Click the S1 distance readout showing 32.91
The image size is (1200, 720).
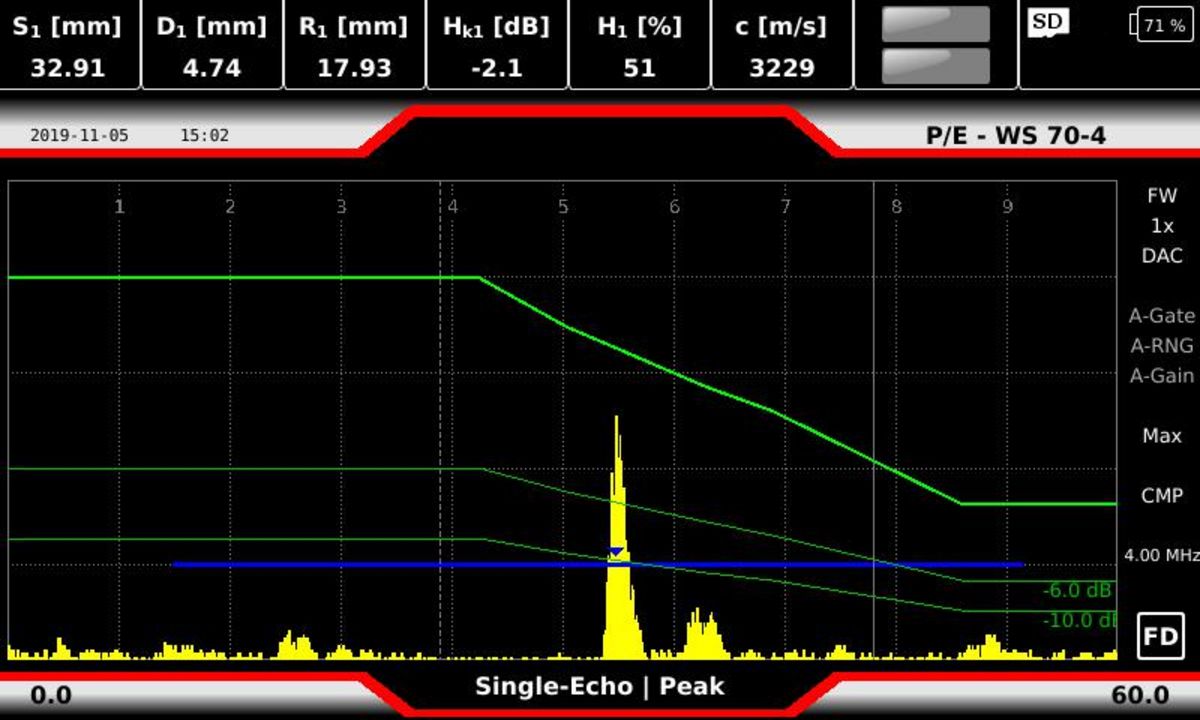pos(66,45)
